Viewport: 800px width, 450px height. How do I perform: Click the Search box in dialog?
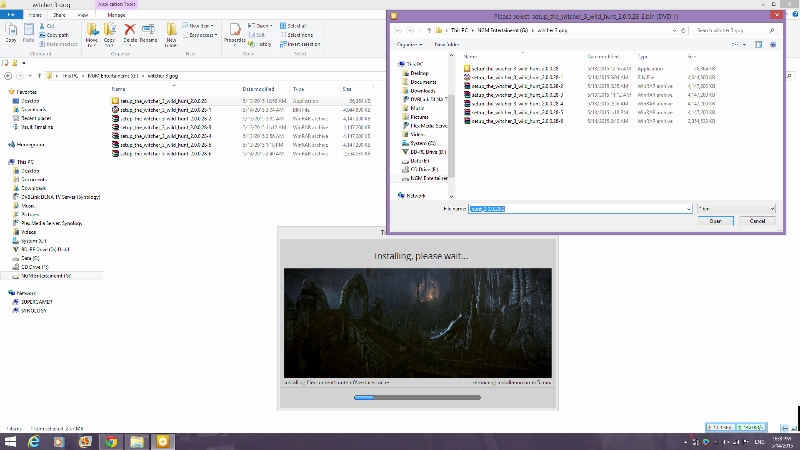[x=735, y=31]
